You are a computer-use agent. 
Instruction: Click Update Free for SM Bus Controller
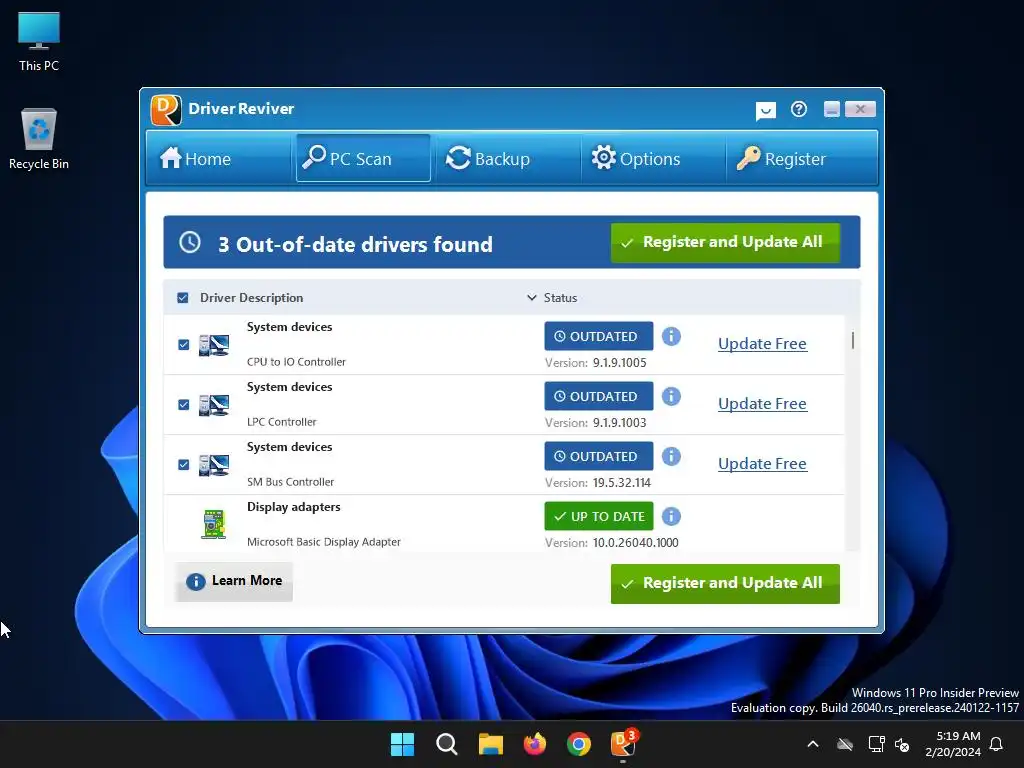click(762, 464)
